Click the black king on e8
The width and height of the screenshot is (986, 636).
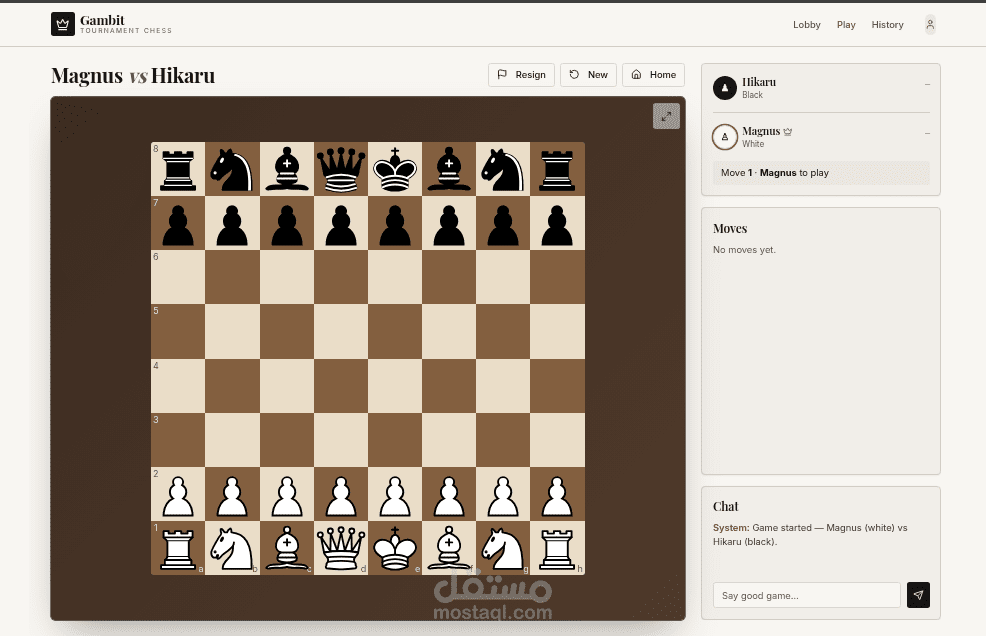point(394,169)
